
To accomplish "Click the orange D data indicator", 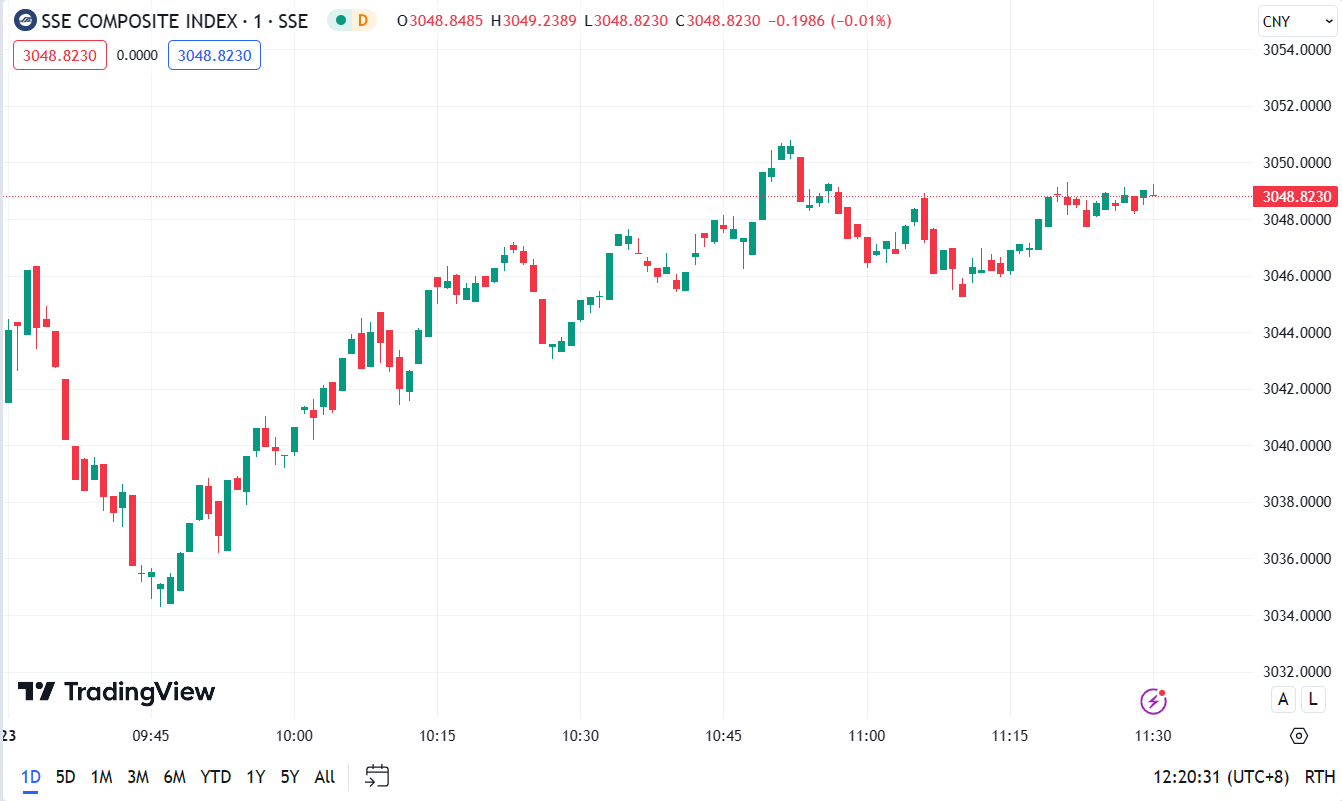I will pyautogui.click(x=363, y=20).
